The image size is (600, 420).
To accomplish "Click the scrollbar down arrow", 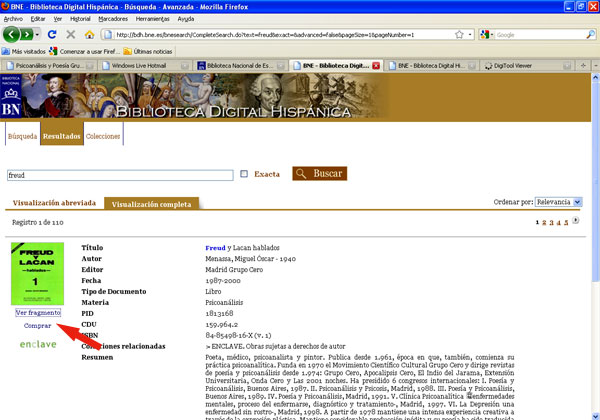I will pos(595,416).
